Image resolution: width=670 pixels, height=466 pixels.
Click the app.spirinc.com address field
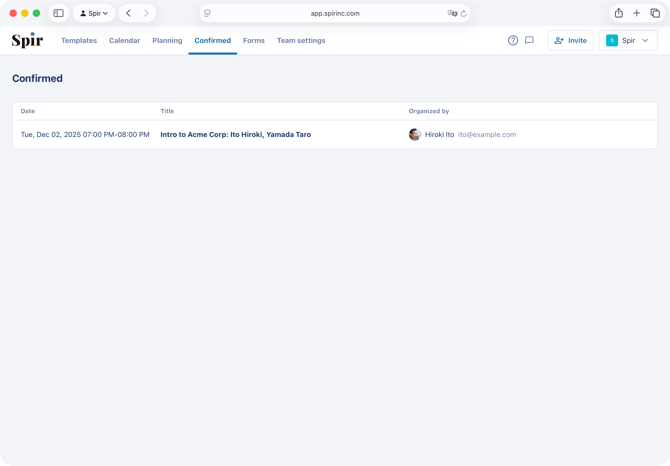tap(335, 14)
